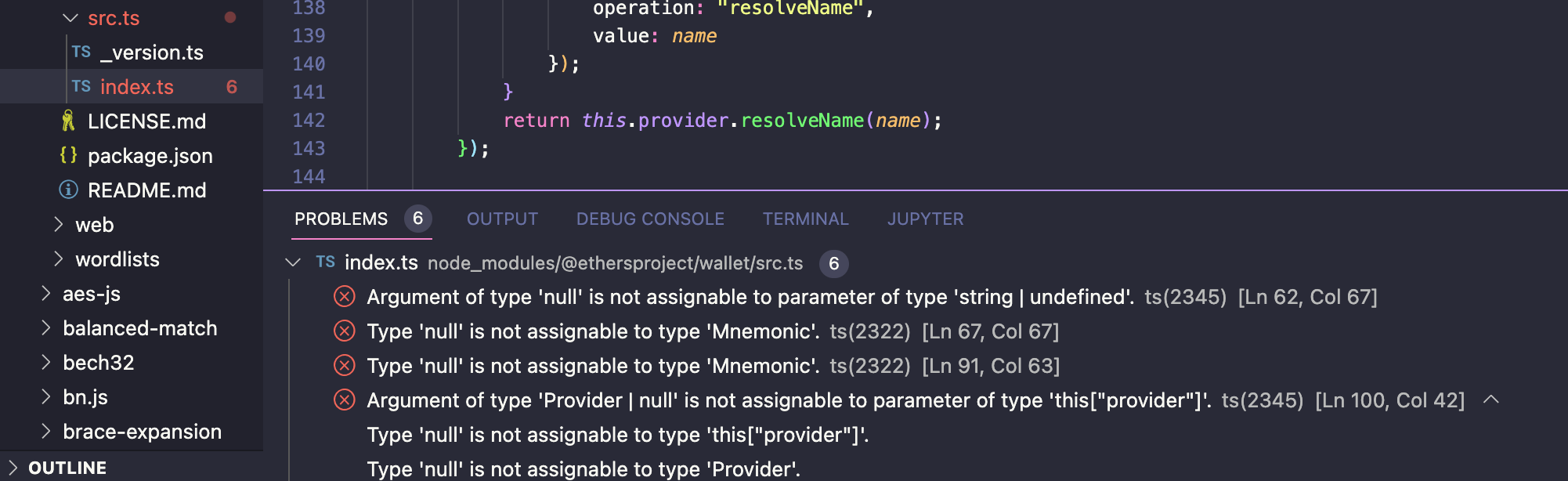Click the node_modules/@ethersproject/wallet/src.ts path
This screenshot has height=481, width=1568.
tap(616, 263)
